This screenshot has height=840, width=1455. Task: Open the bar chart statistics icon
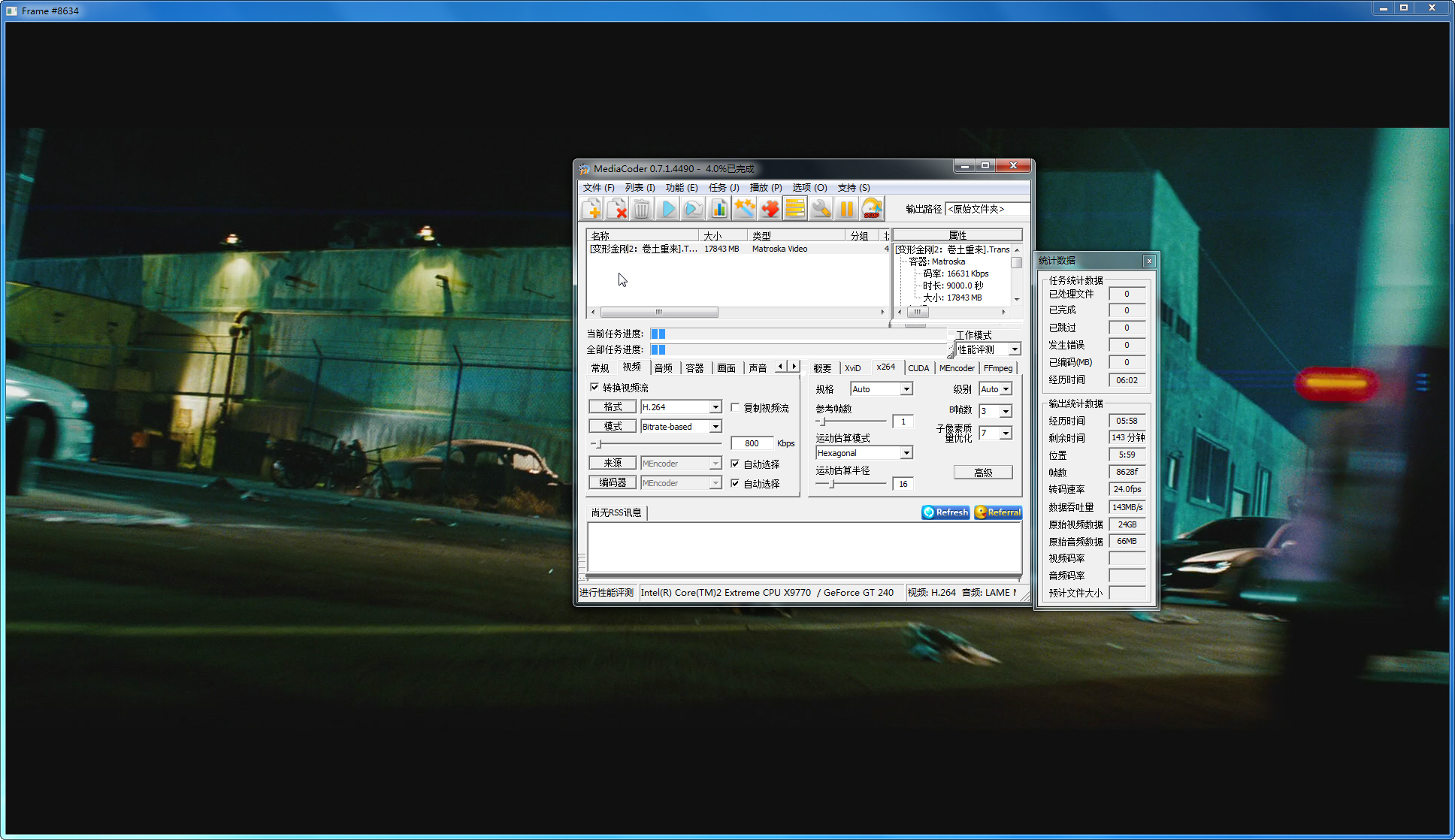pyautogui.click(x=719, y=209)
